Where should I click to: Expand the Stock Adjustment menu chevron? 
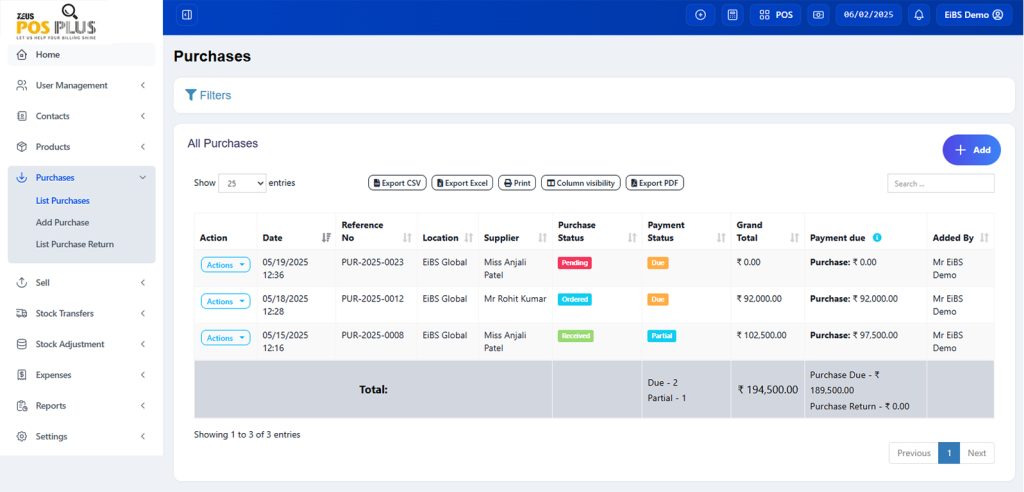[142, 344]
